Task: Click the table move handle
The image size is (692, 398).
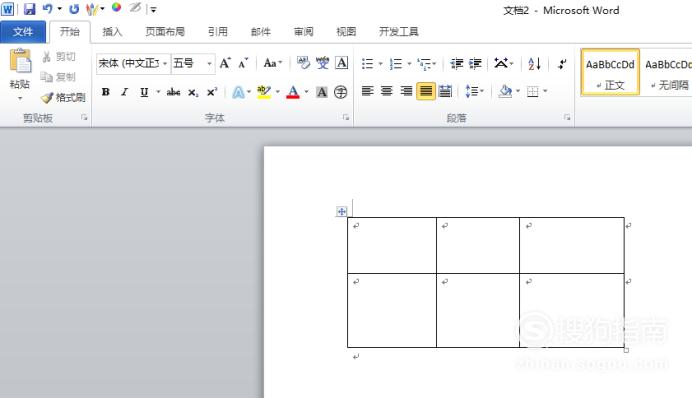Action: pyautogui.click(x=342, y=211)
